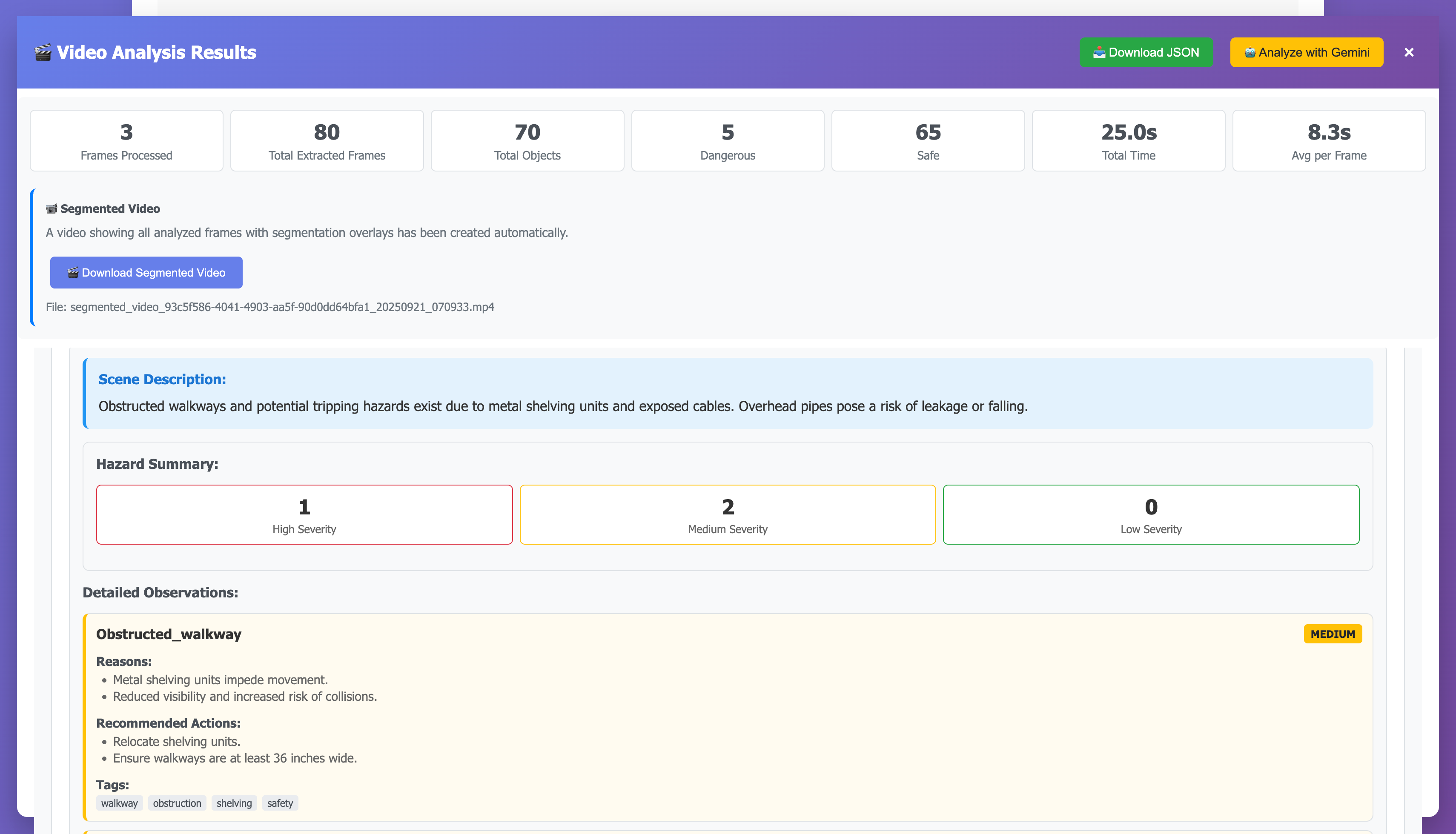Click the walkway tag
This screenshot has width=1456, height=834.
(x=119, y=803)
